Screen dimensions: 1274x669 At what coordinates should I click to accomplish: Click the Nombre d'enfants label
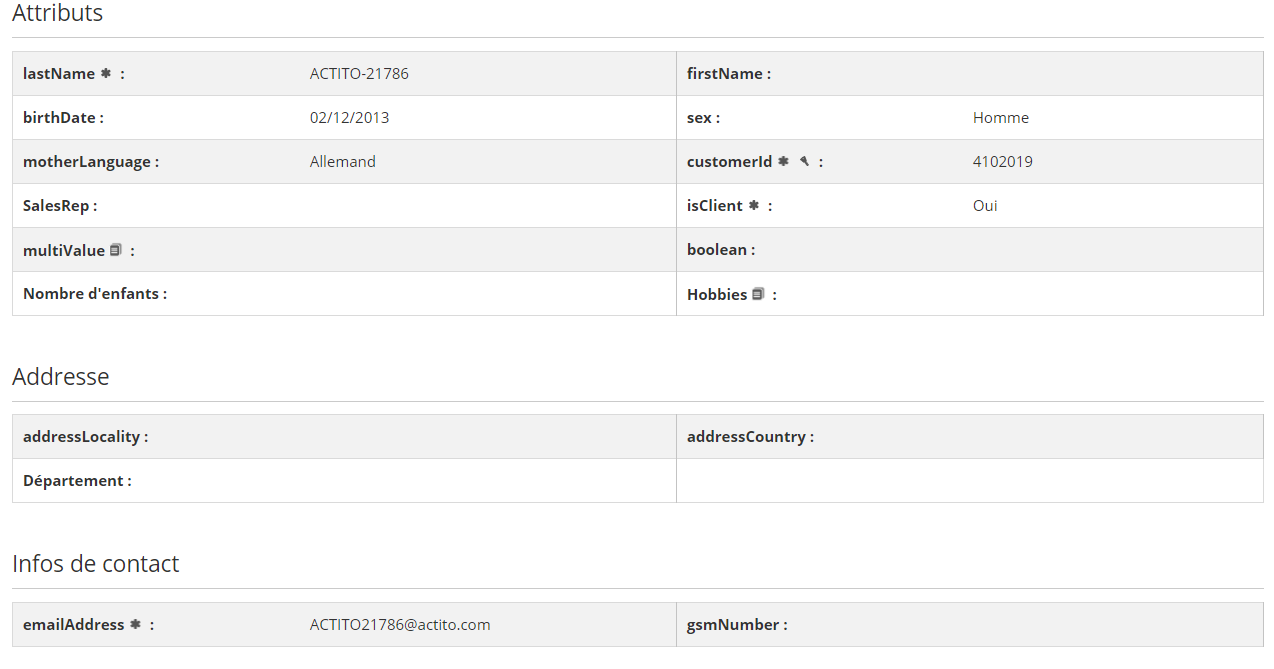click(94, 294)
